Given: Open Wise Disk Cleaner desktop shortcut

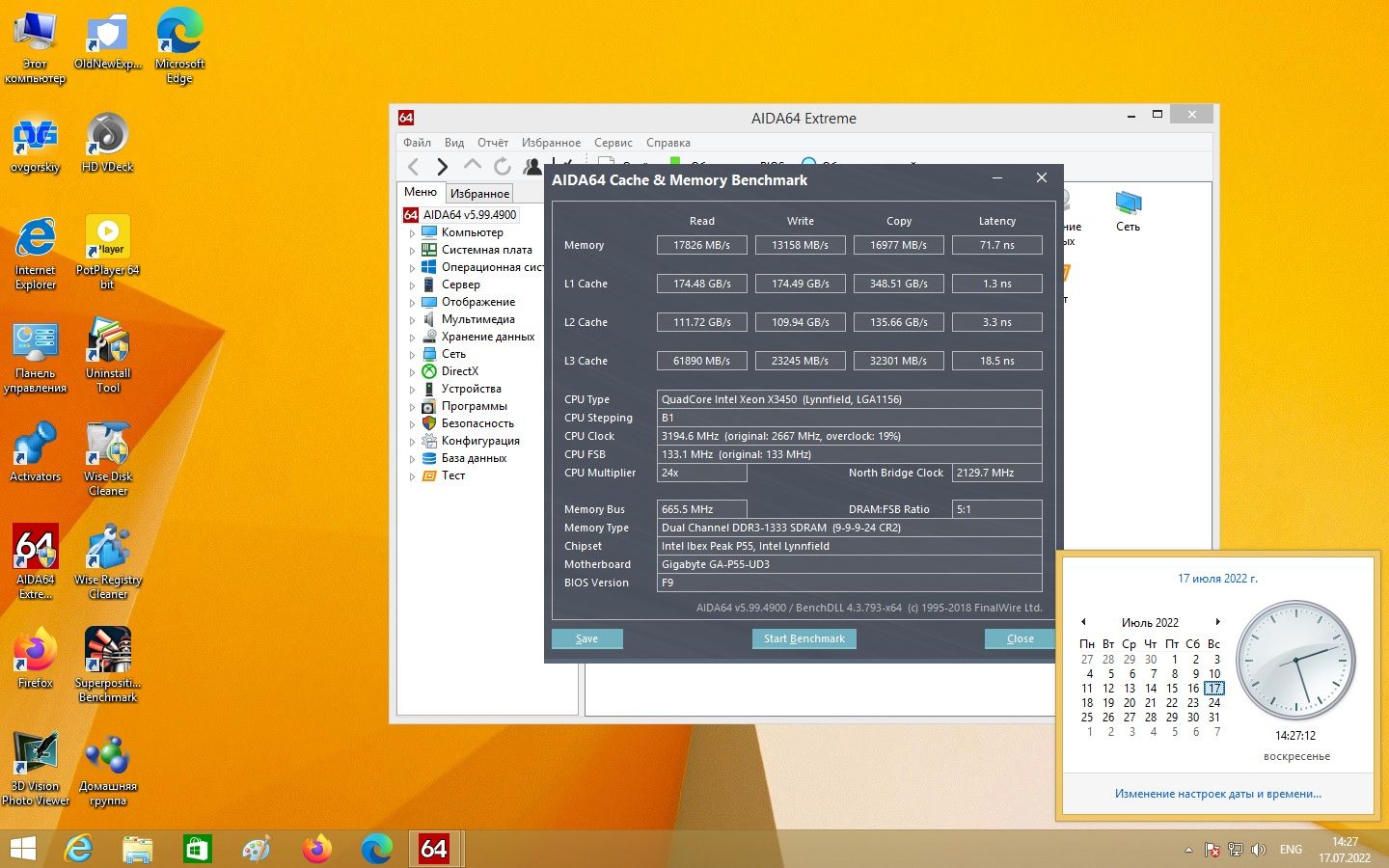Looking at the screenshot, I should (108, 458).
